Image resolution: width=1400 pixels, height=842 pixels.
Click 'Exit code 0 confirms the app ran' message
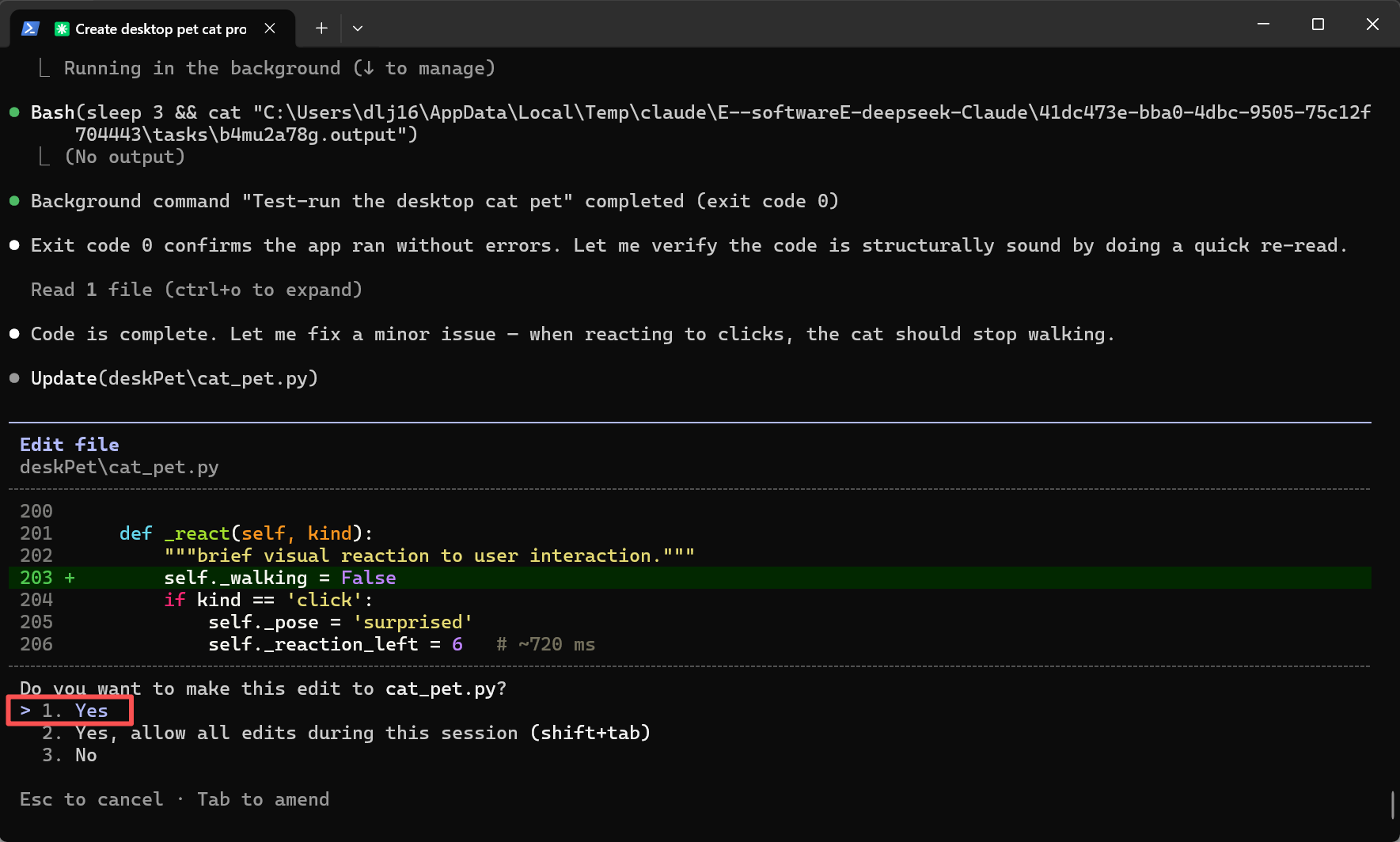coord(689,245)
